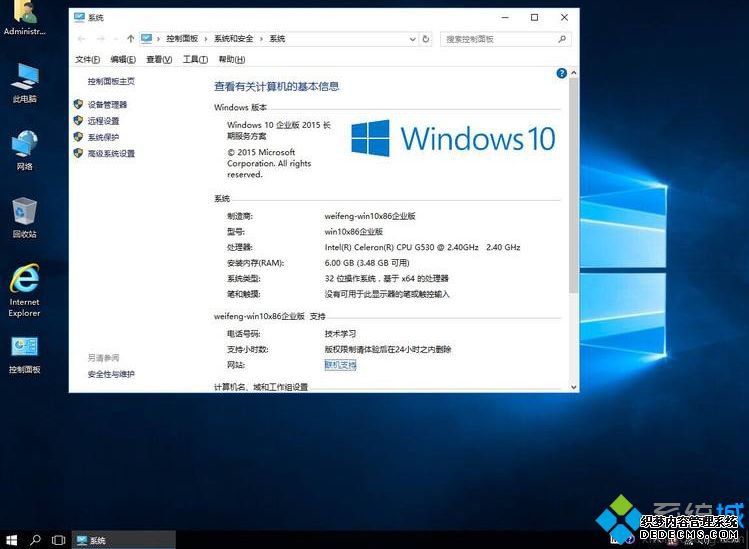
Task: Select the 网络 desktop icon
Action: tap(25, 150)
